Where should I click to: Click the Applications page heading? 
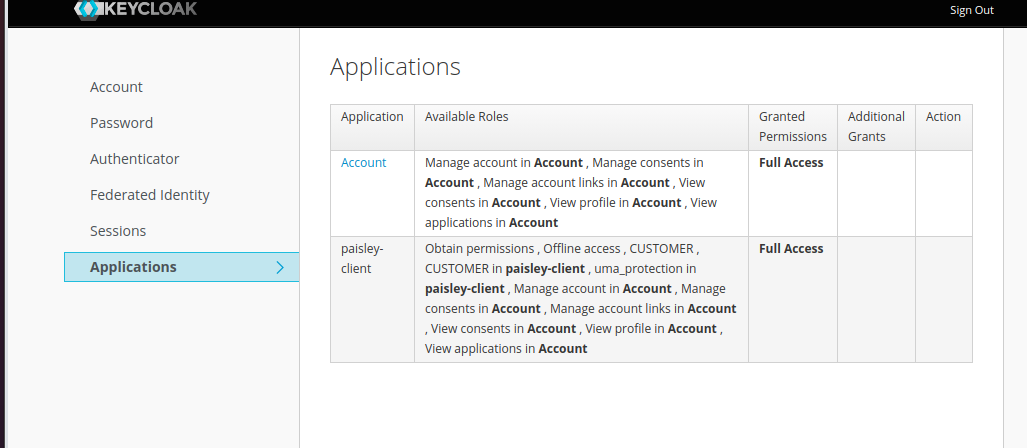tap(395, 67)
